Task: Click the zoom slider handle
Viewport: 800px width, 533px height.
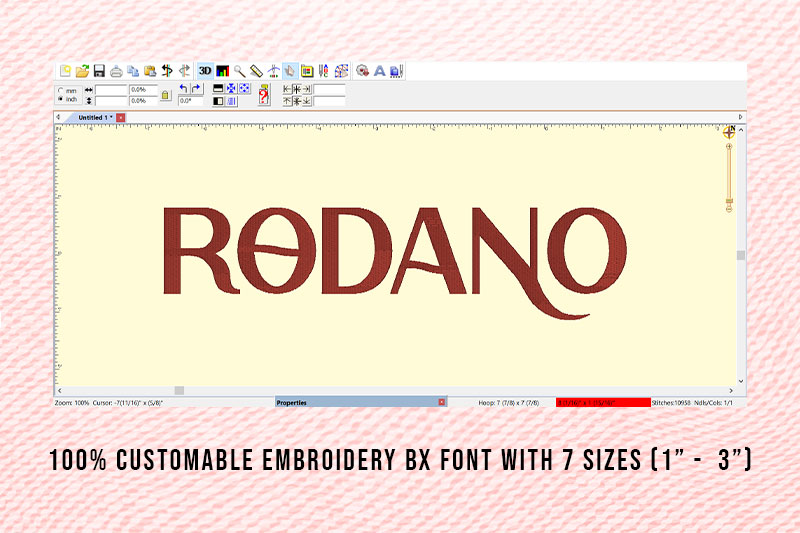Action: pos(729,202)
